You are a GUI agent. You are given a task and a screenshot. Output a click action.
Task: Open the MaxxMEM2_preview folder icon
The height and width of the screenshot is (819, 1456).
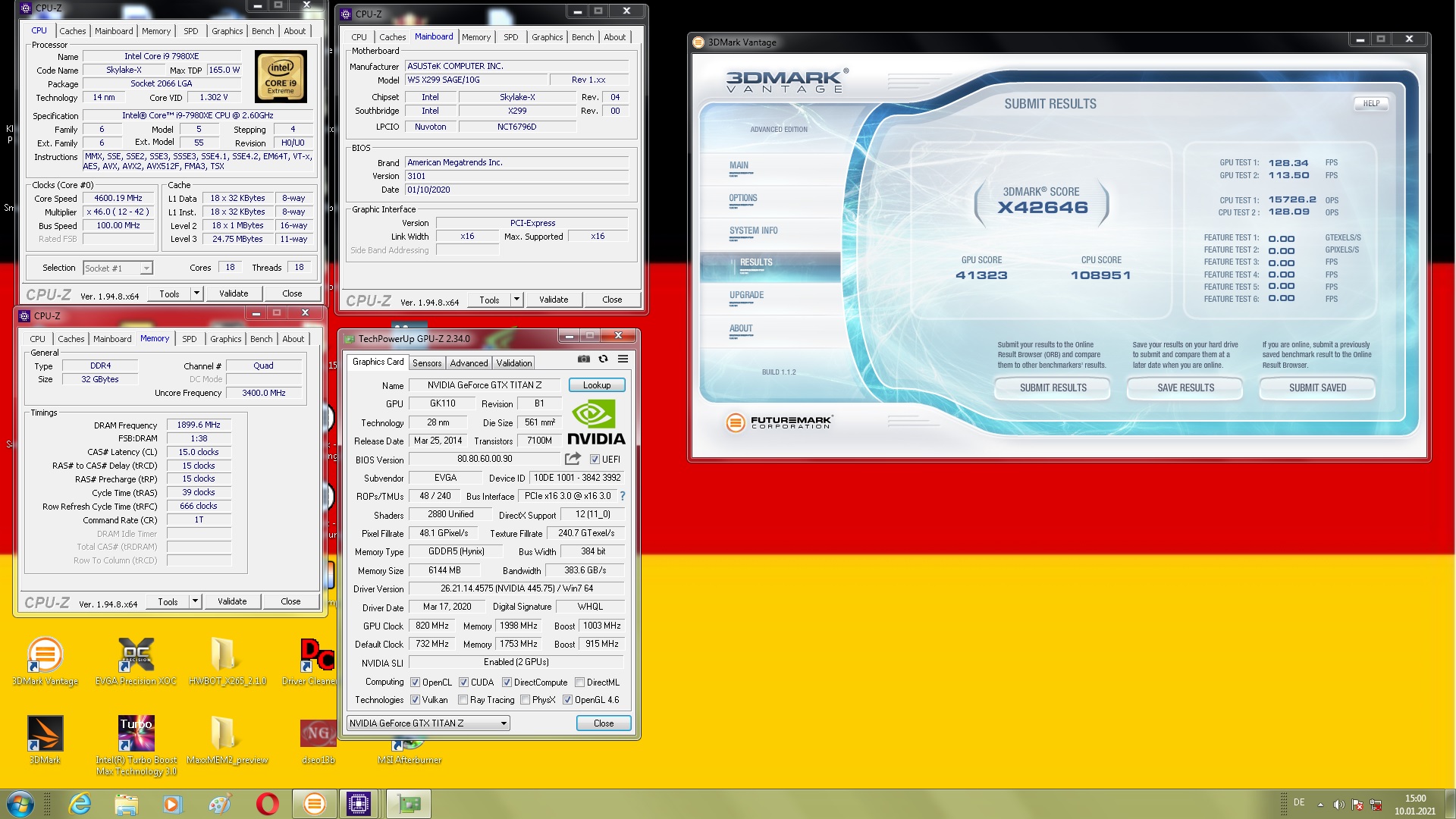pos(227,740)
